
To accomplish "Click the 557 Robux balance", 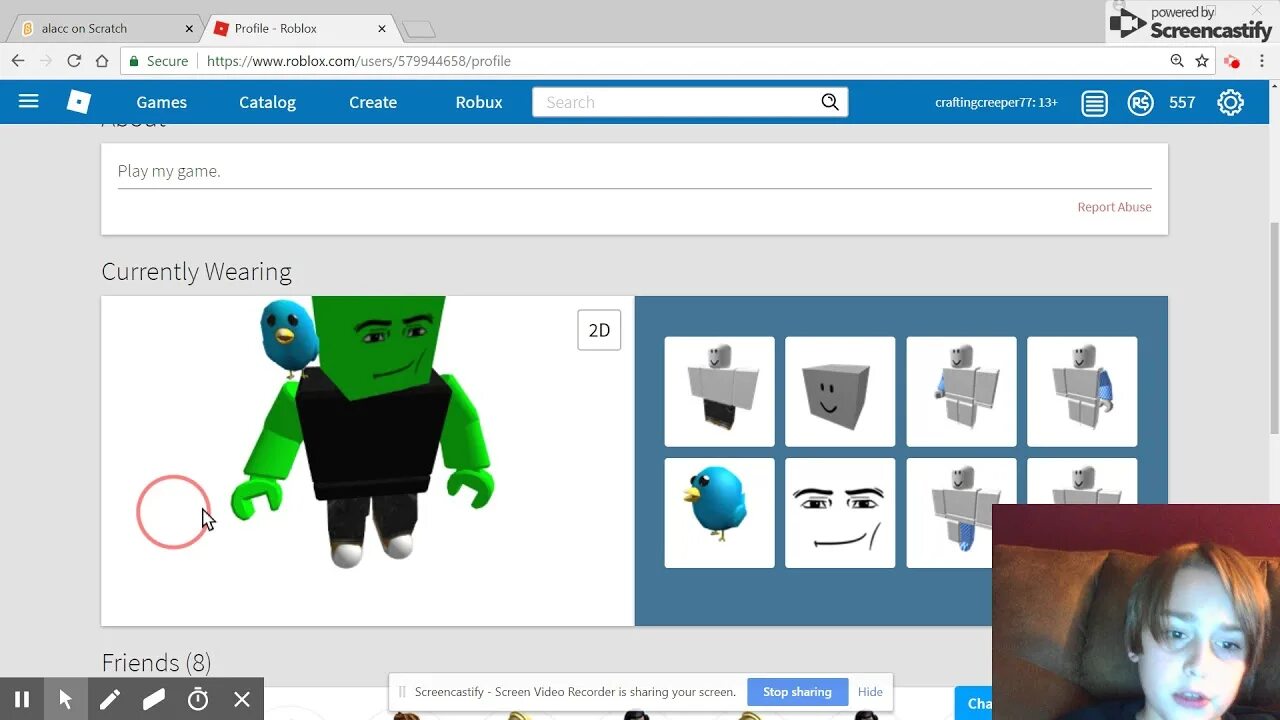I will (x=1182, y=102).
